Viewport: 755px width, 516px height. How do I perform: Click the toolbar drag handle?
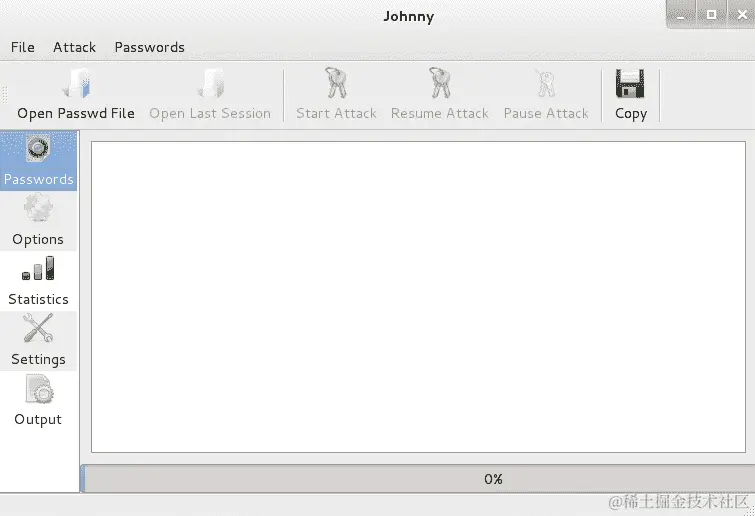click(x=5, y=95)
